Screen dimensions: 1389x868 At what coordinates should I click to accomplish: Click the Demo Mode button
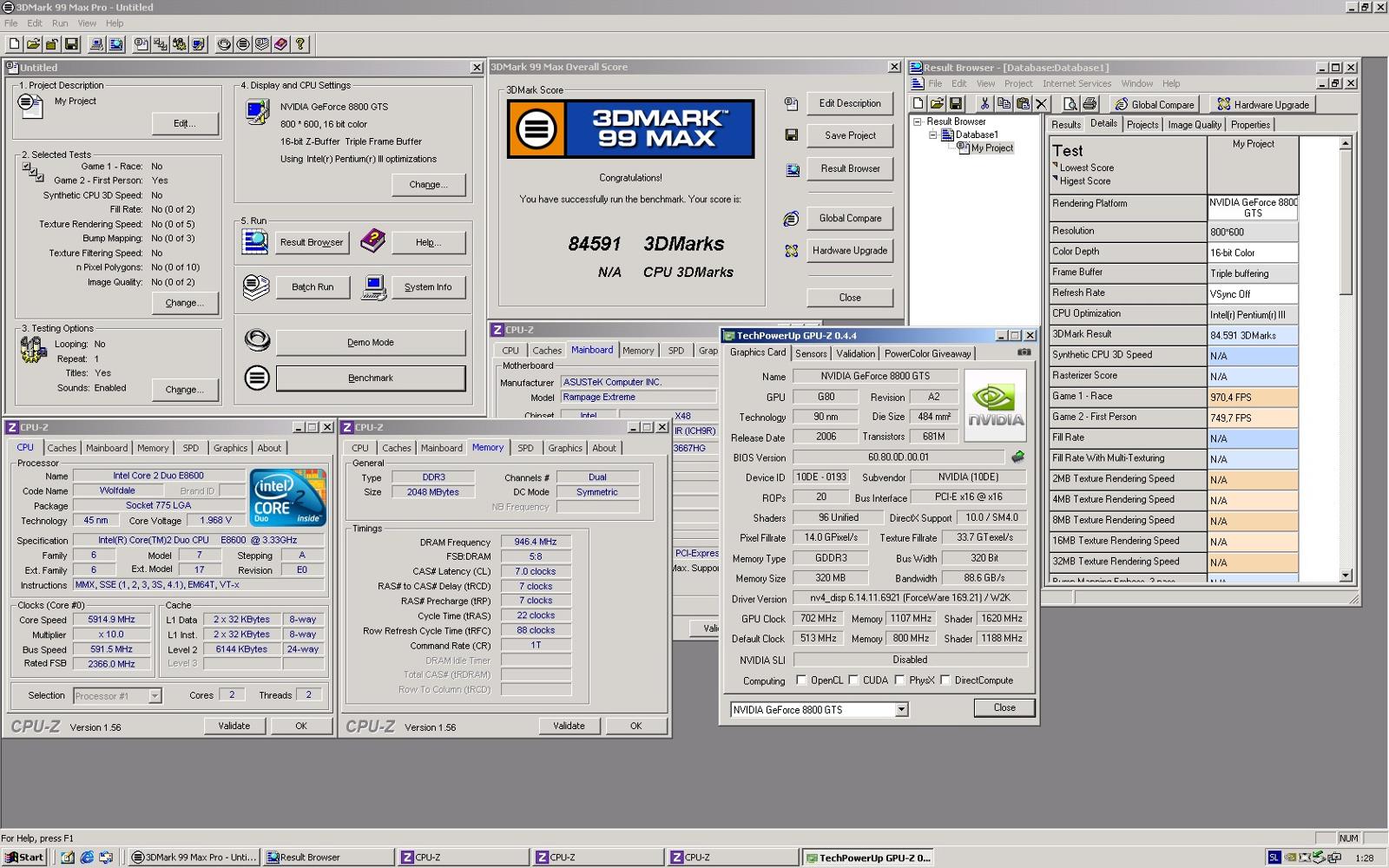coord(371,342)
